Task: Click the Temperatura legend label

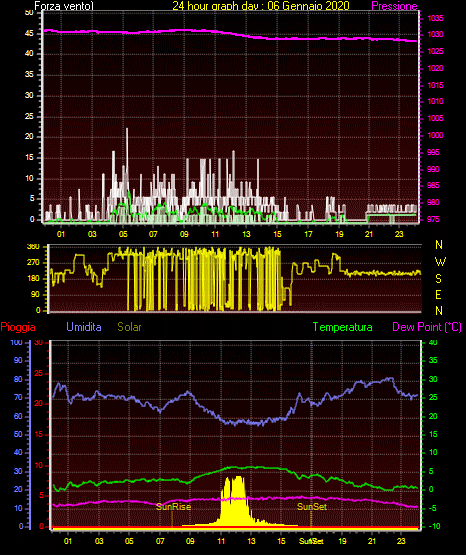Action: pyautogui.click(x=343, y=327)
